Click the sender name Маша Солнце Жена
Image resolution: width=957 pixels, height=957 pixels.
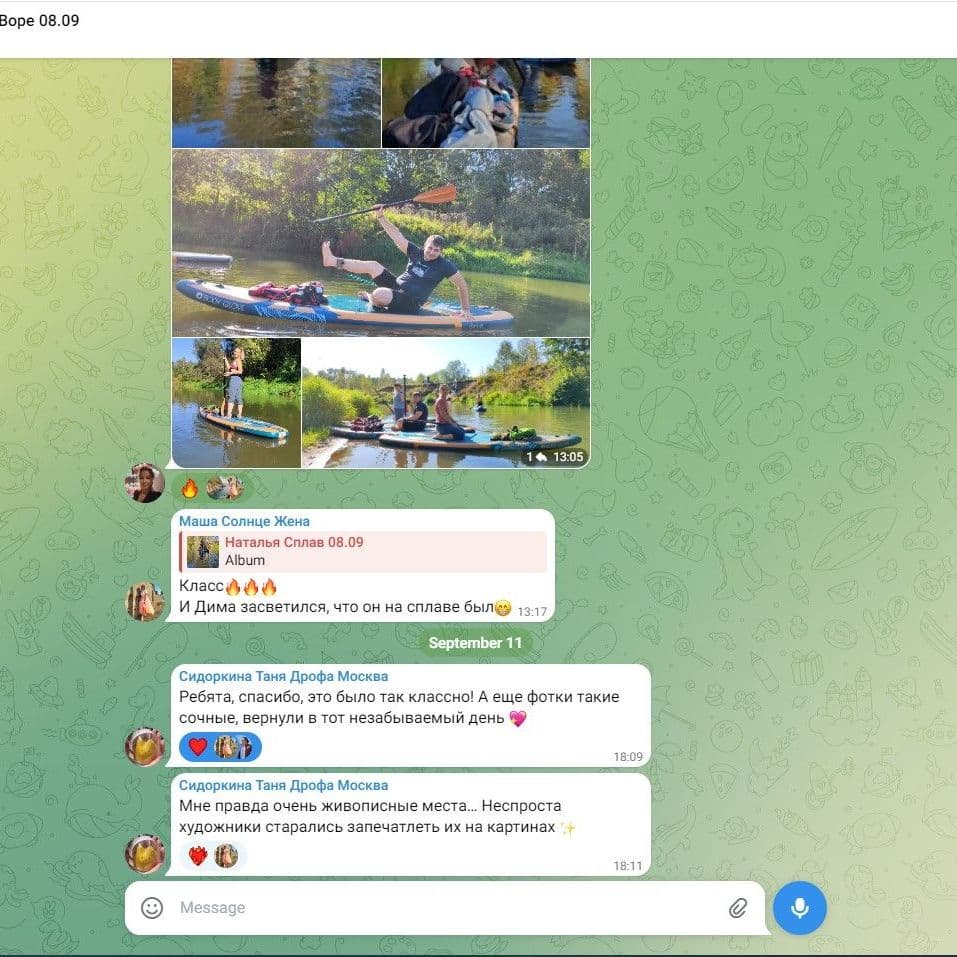(x=244, y=521)
